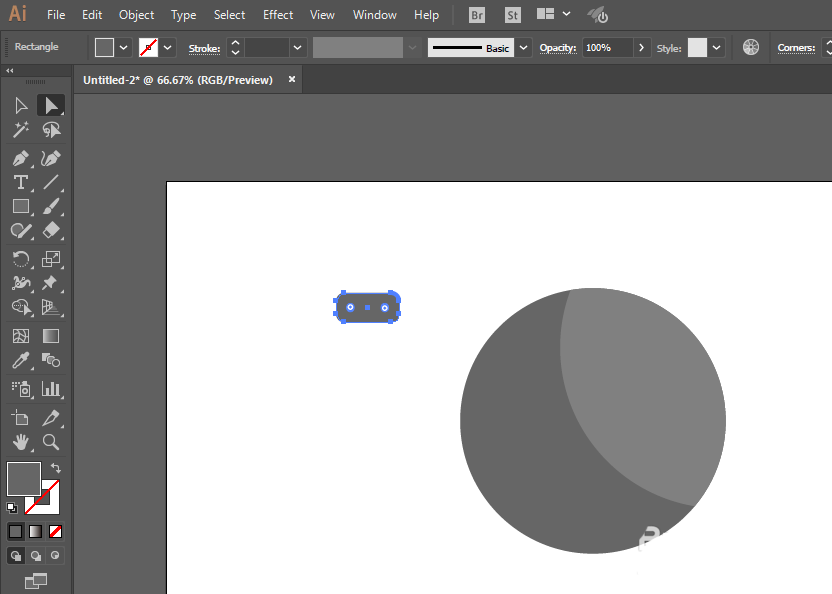Screen dimensions: 832x594
Task: Click the Fill color swatch in toolbox
Action: pos(23,479)
